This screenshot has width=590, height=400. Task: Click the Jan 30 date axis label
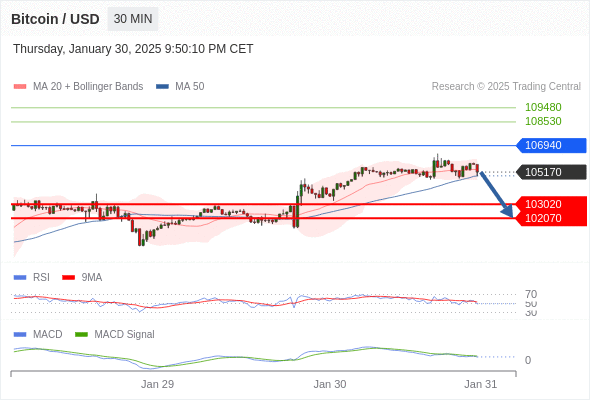[x=330, y=384]
